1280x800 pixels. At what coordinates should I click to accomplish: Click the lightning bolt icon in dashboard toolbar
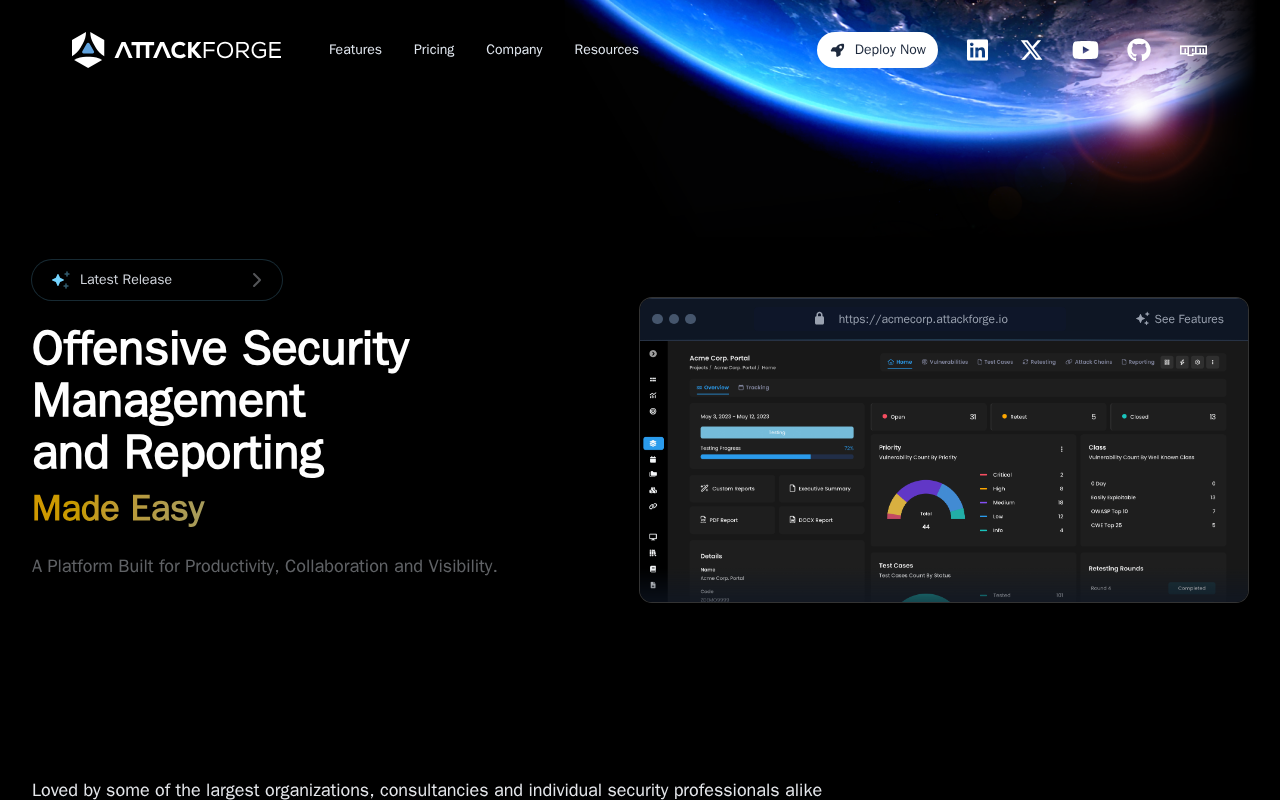coord(1182,362)
